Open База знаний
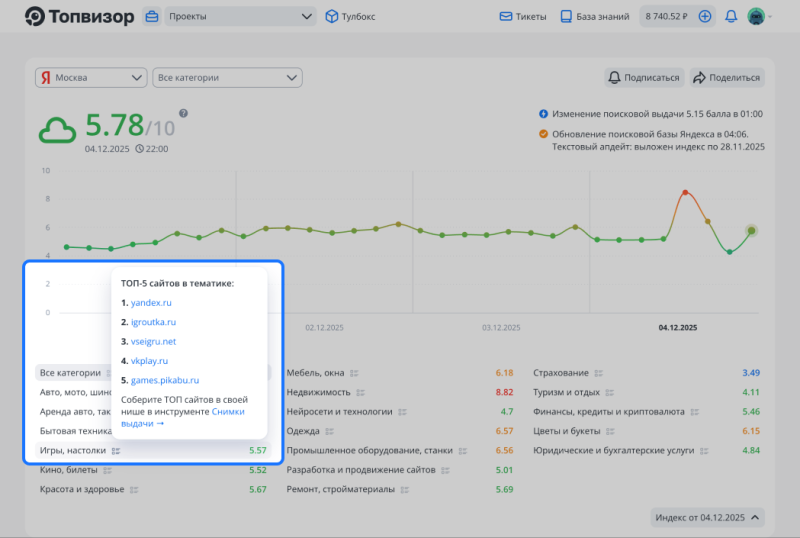Screen dimensions: 800x538 coord(595,17)
